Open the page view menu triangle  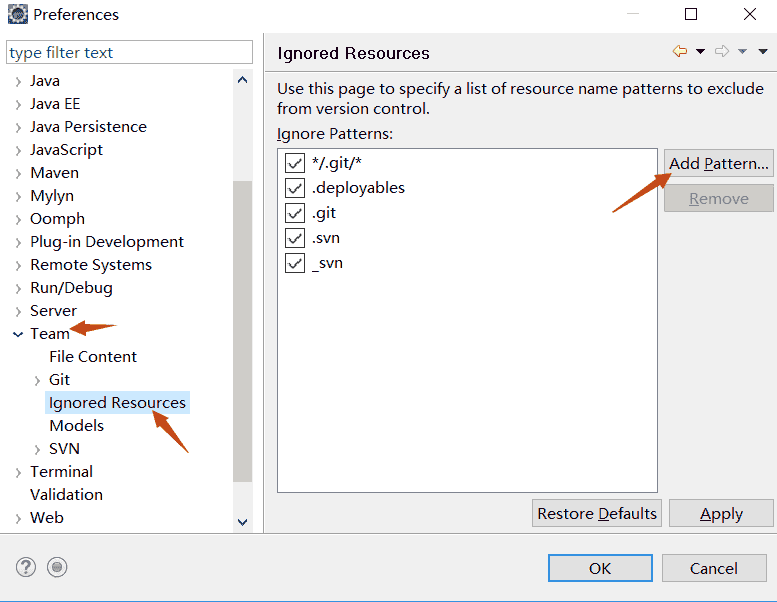(763, 52)
